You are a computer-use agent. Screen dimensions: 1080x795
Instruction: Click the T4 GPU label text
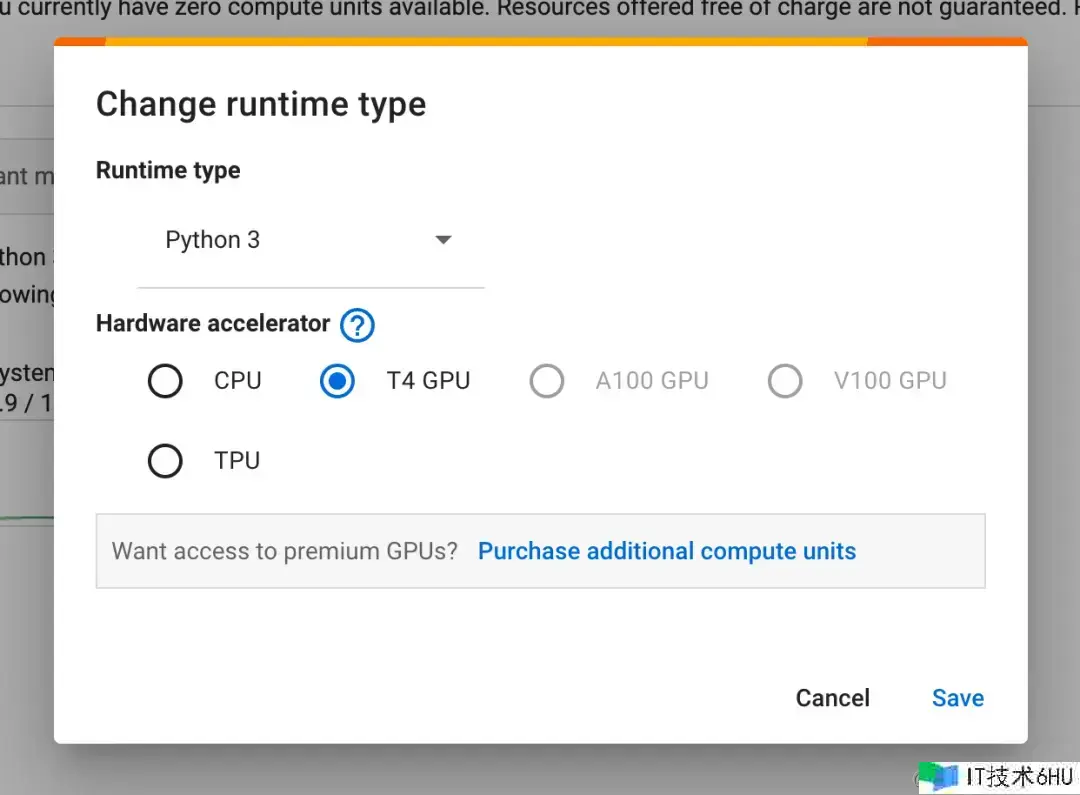point(428,381)
